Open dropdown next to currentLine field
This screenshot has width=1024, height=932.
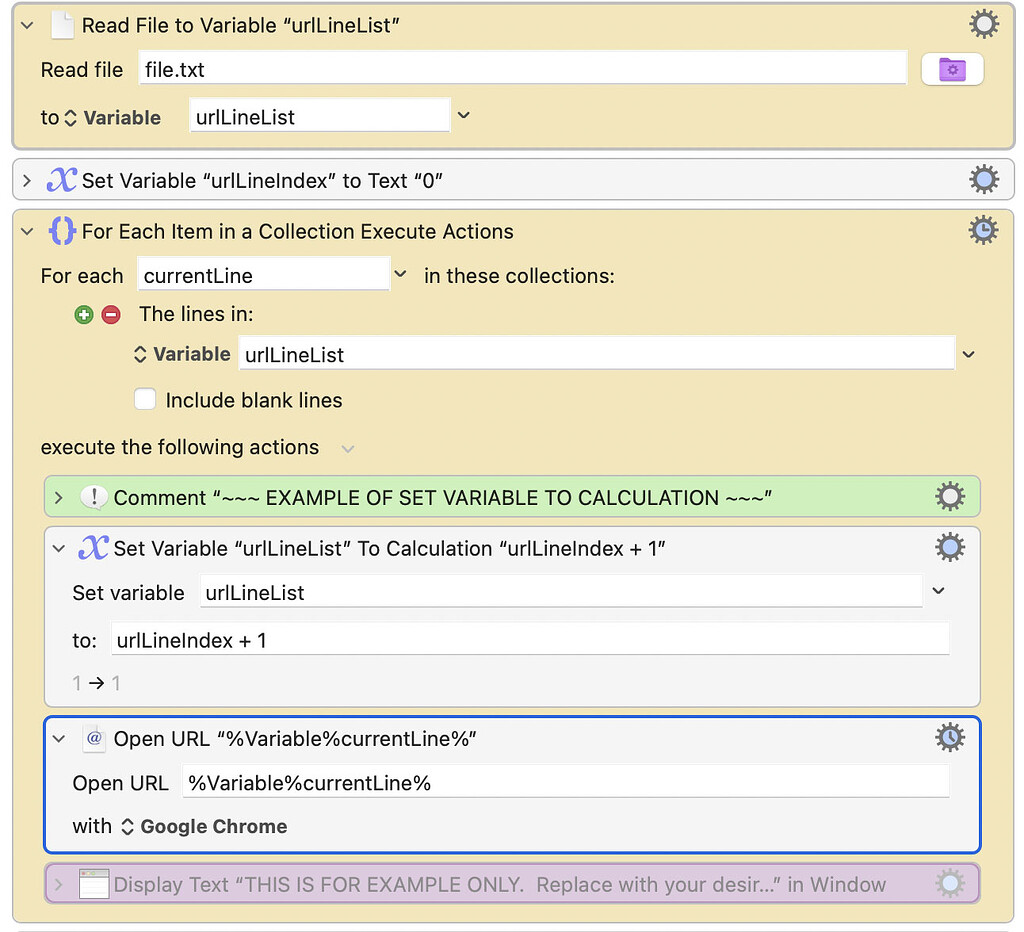400,274
